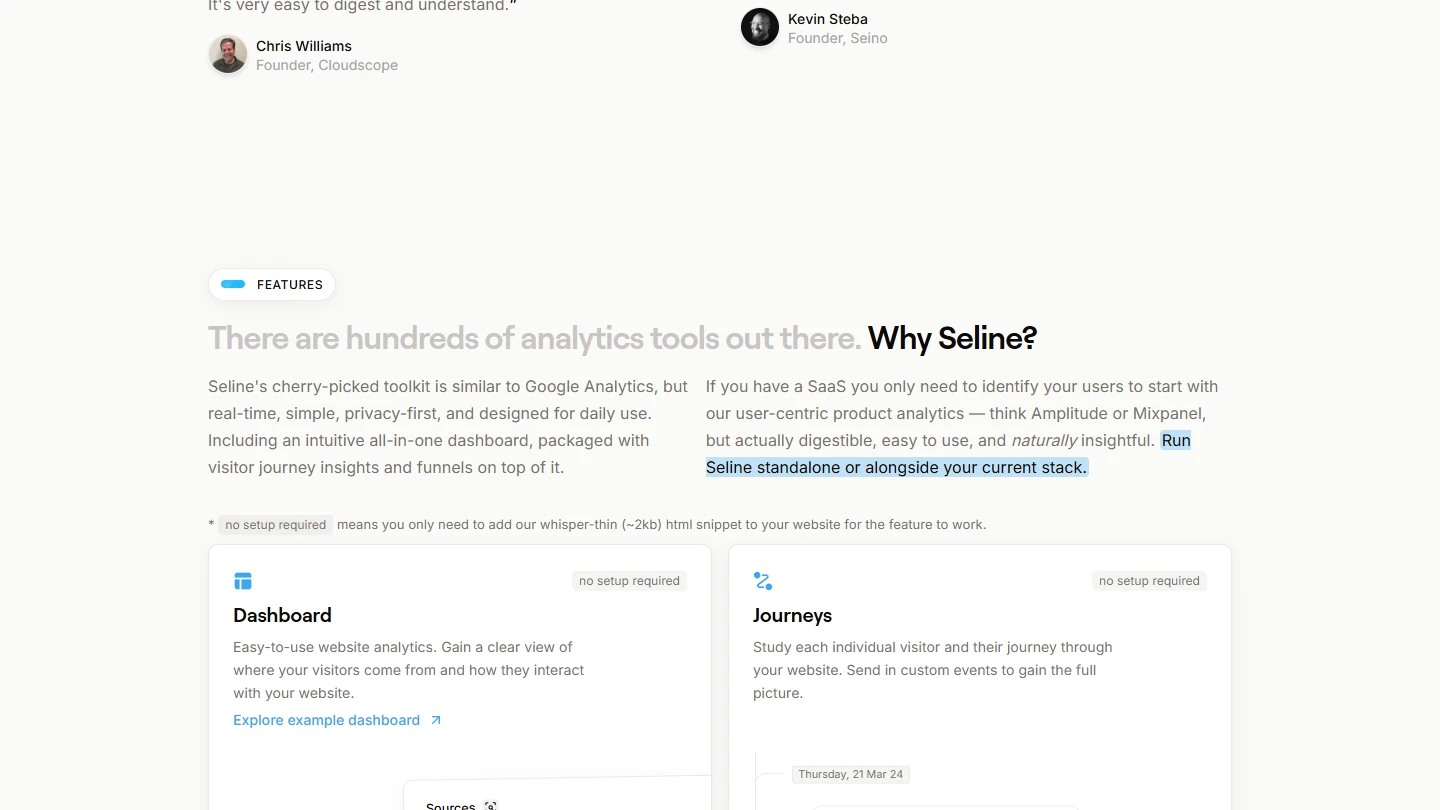The image size is (1440, 810).
Task: Click the italic word naturally
Action: [x=1044, y=440]
